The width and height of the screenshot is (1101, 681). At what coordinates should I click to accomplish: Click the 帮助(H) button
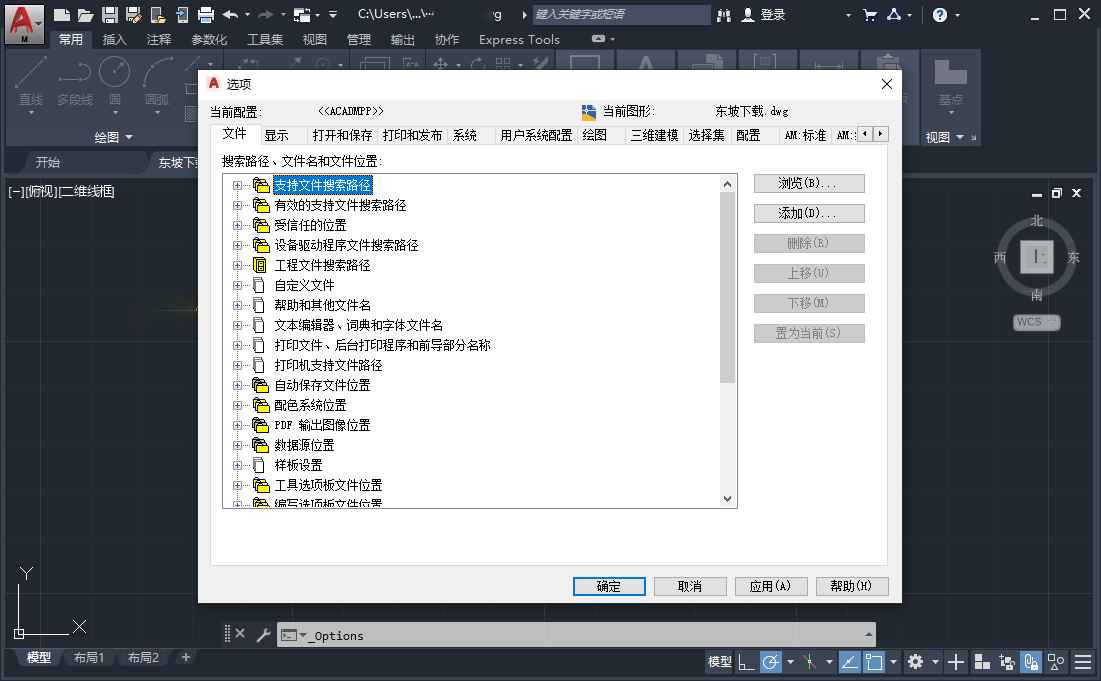[x=852, y=586]
